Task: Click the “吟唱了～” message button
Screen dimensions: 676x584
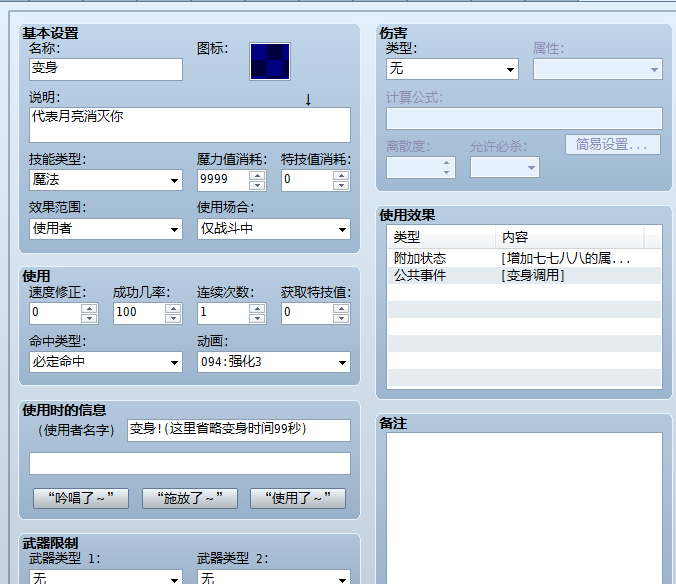Action: pos(81,498)
